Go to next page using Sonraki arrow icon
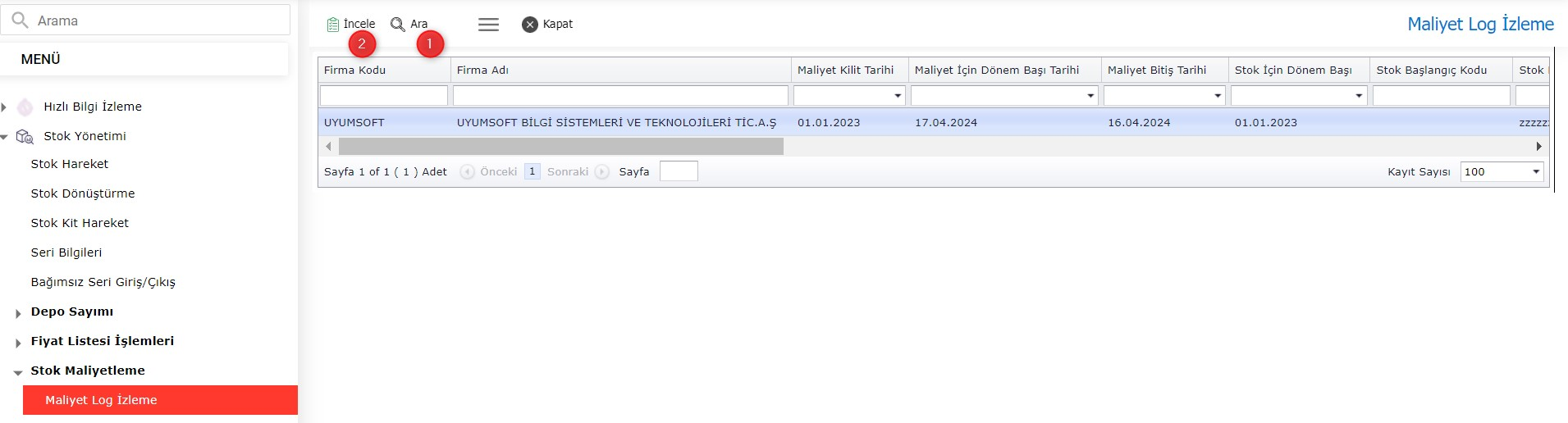Screen dimensions: 1568x423 click(602, 172)
